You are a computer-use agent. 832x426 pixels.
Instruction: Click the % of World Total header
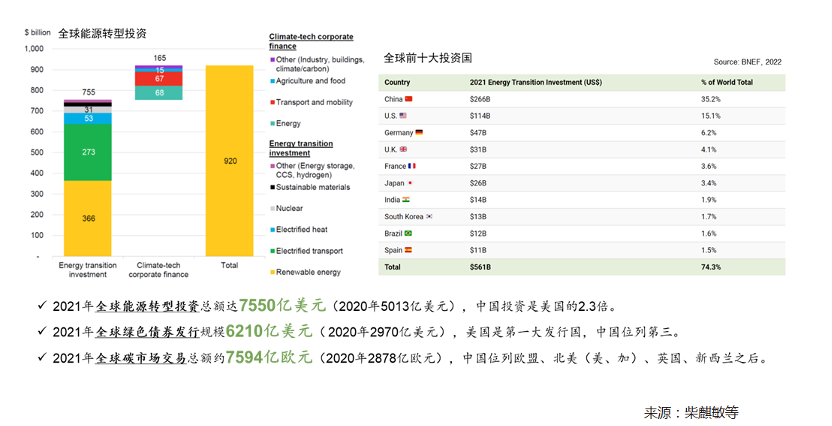(731, 82)
